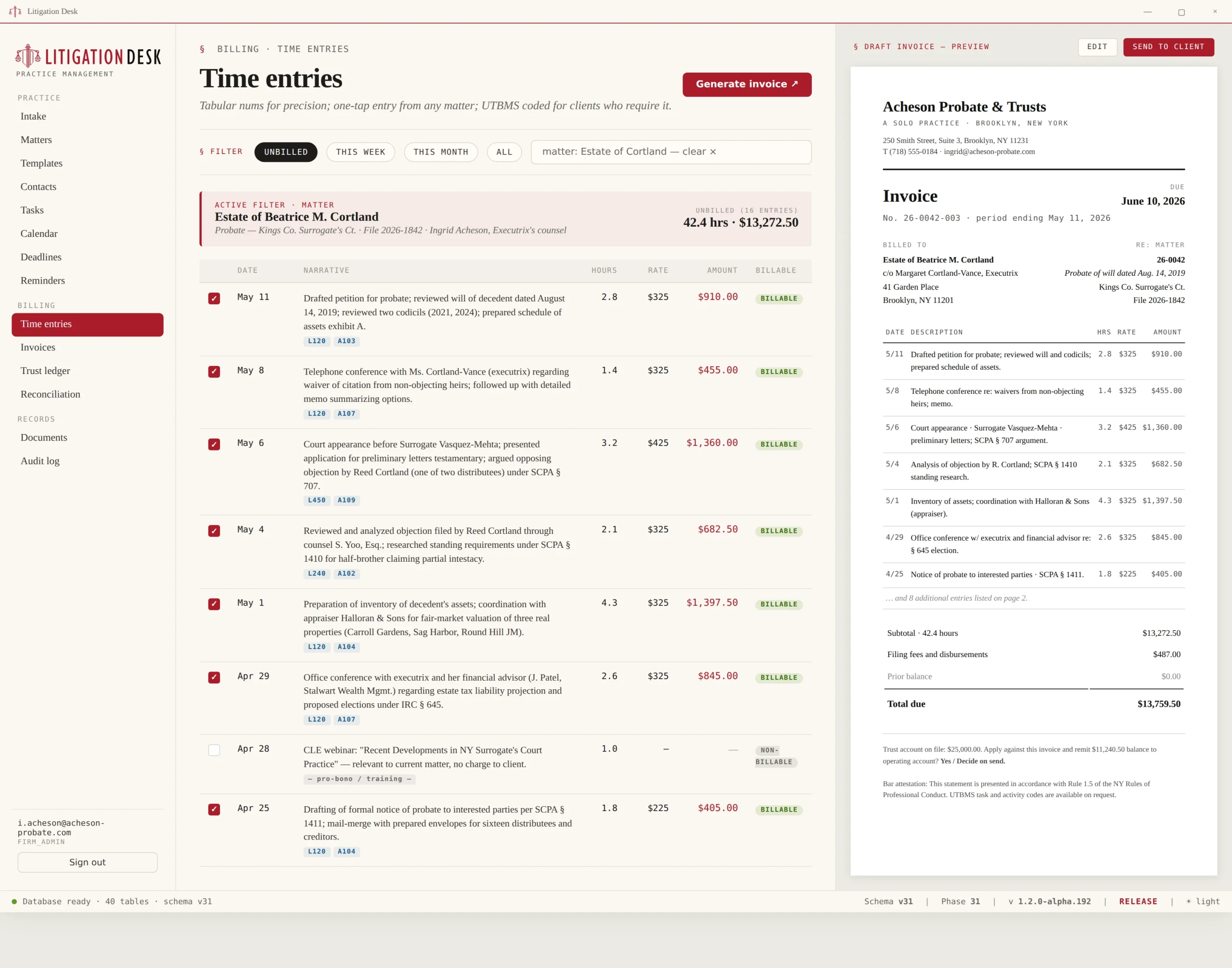Click invoice number 26-0042-003 line
1232x968 pixels.
[x=996, y=218]
